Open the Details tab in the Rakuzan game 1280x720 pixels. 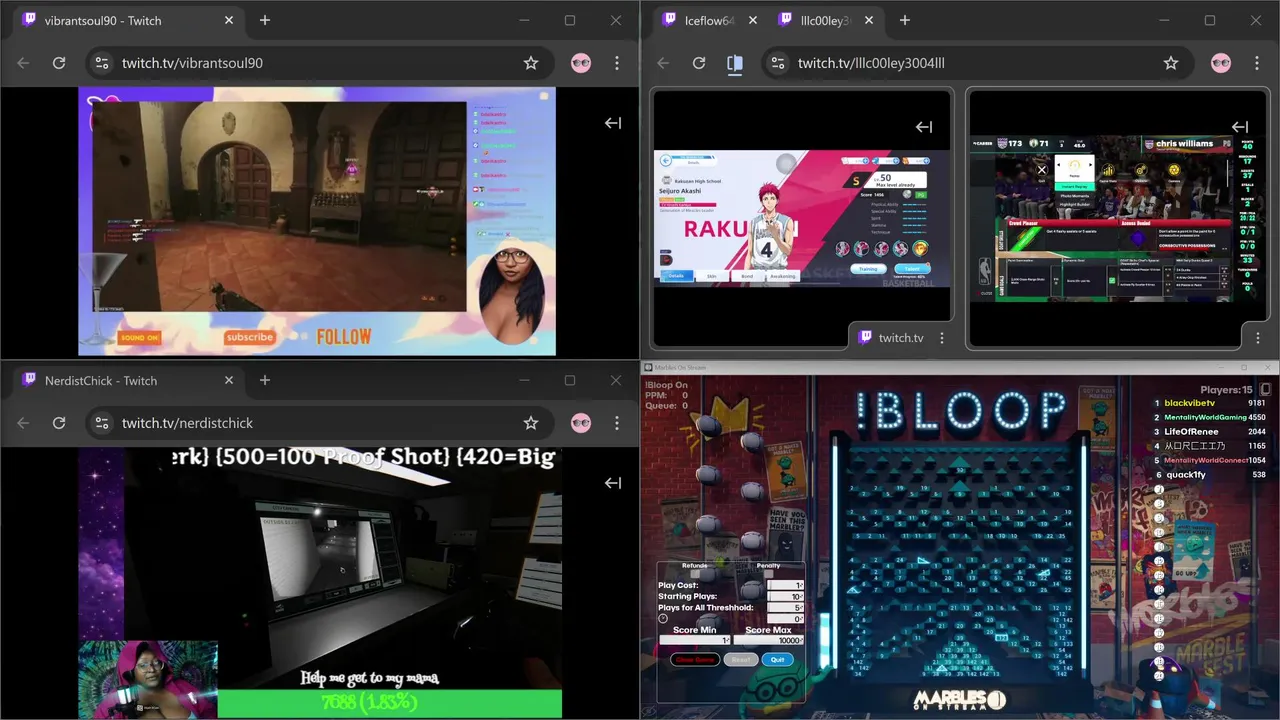point(677,276)
